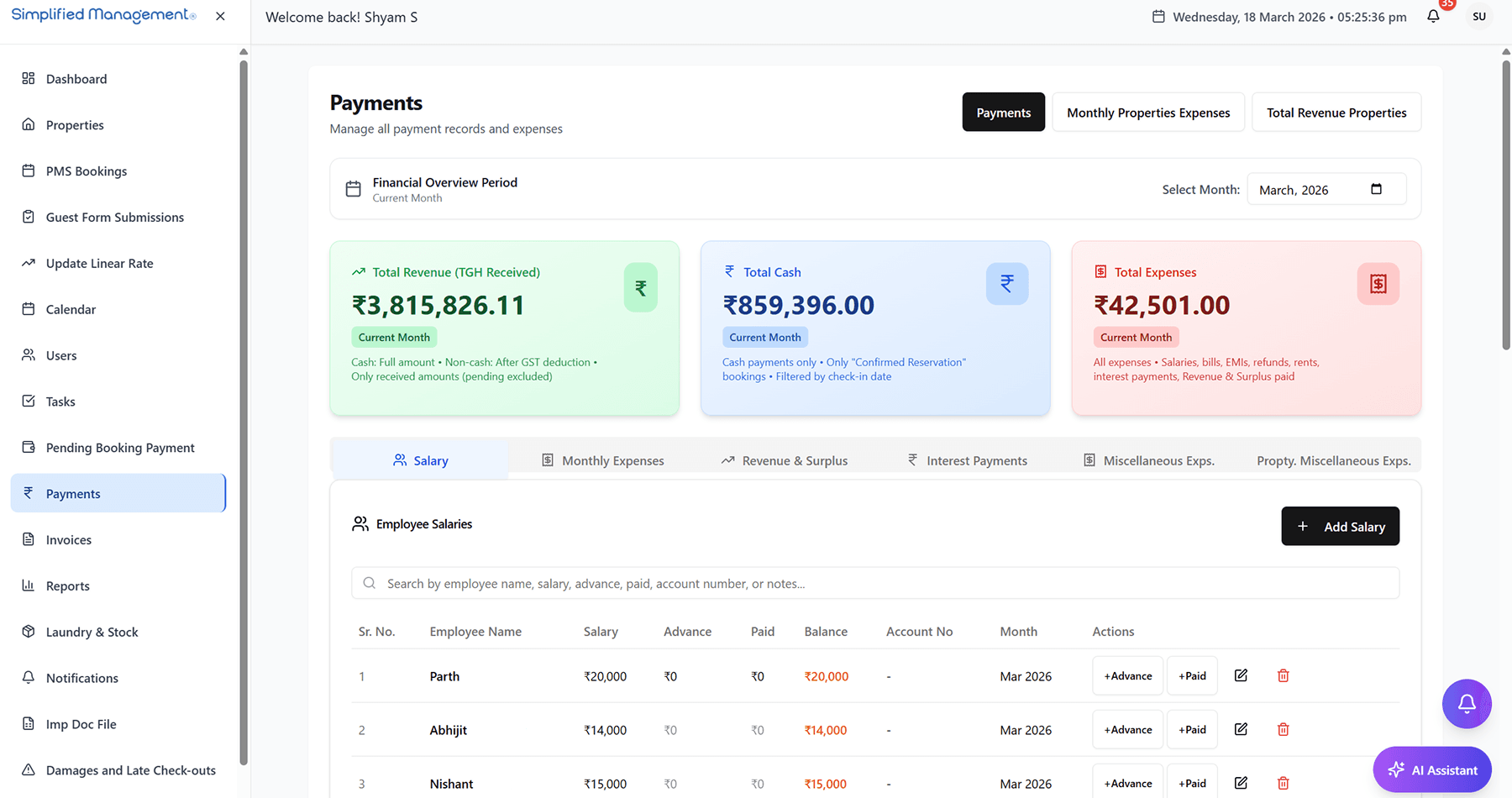Delete Parth's salary record
1512x798 pixels.
(1283, 675)
